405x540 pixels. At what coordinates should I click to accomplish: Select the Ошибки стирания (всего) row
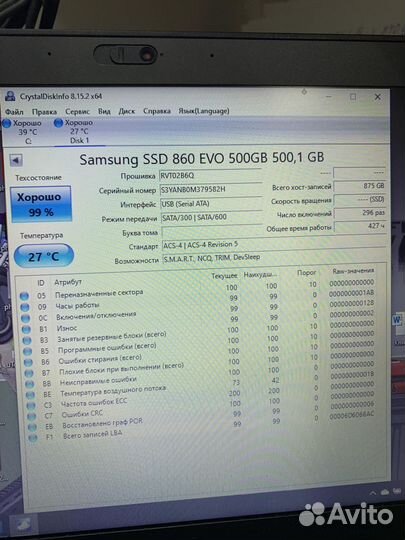(x=199, y=353)
